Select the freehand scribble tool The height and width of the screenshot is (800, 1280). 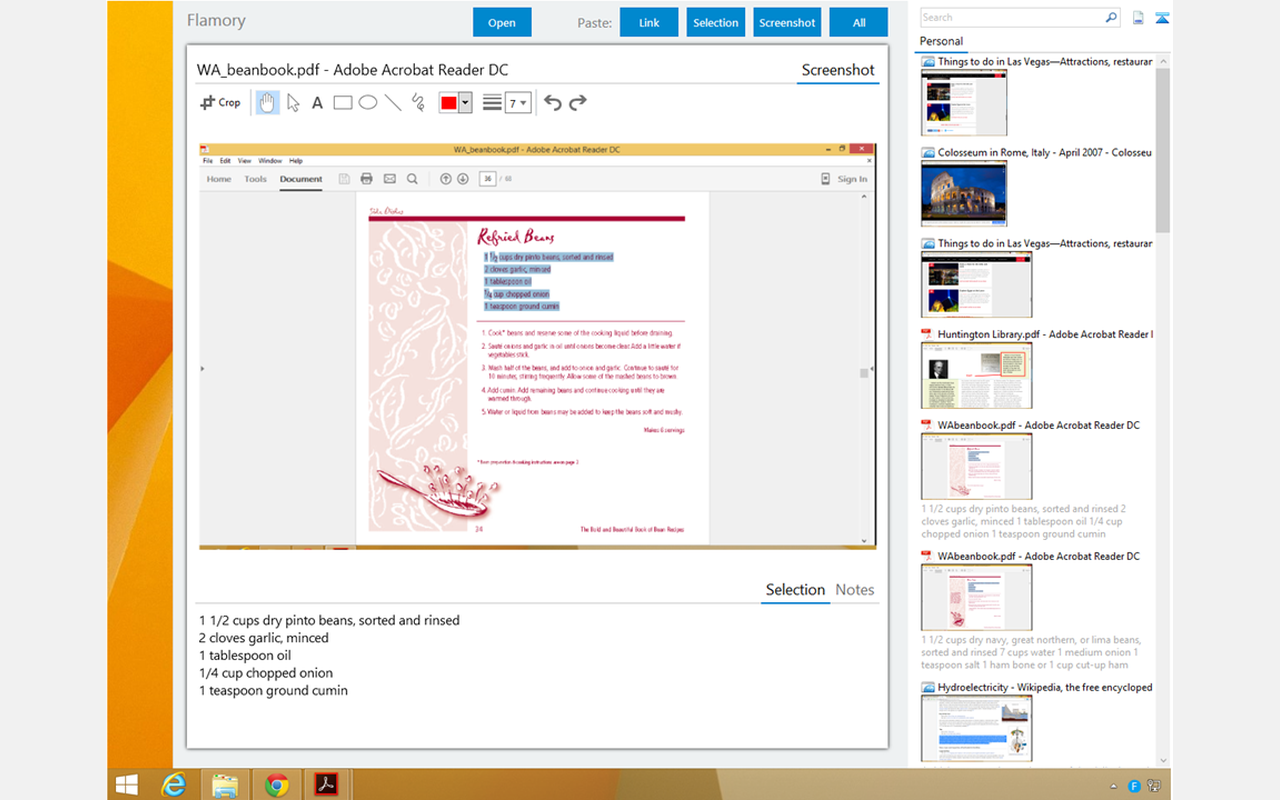click(x=418, y=102)
